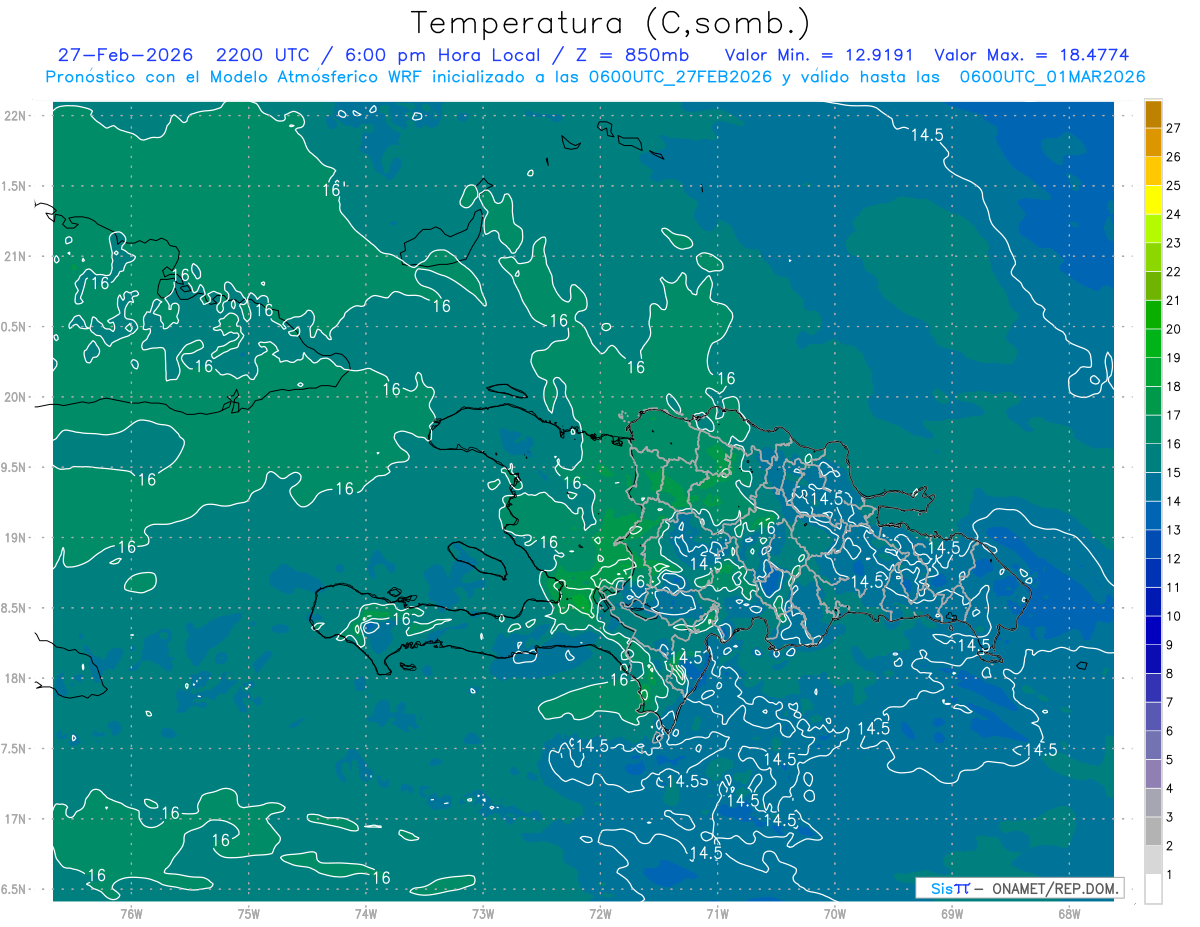Click the '0600UTC_01MAR2026' valid-until timestamp

tap(1052, 77)
